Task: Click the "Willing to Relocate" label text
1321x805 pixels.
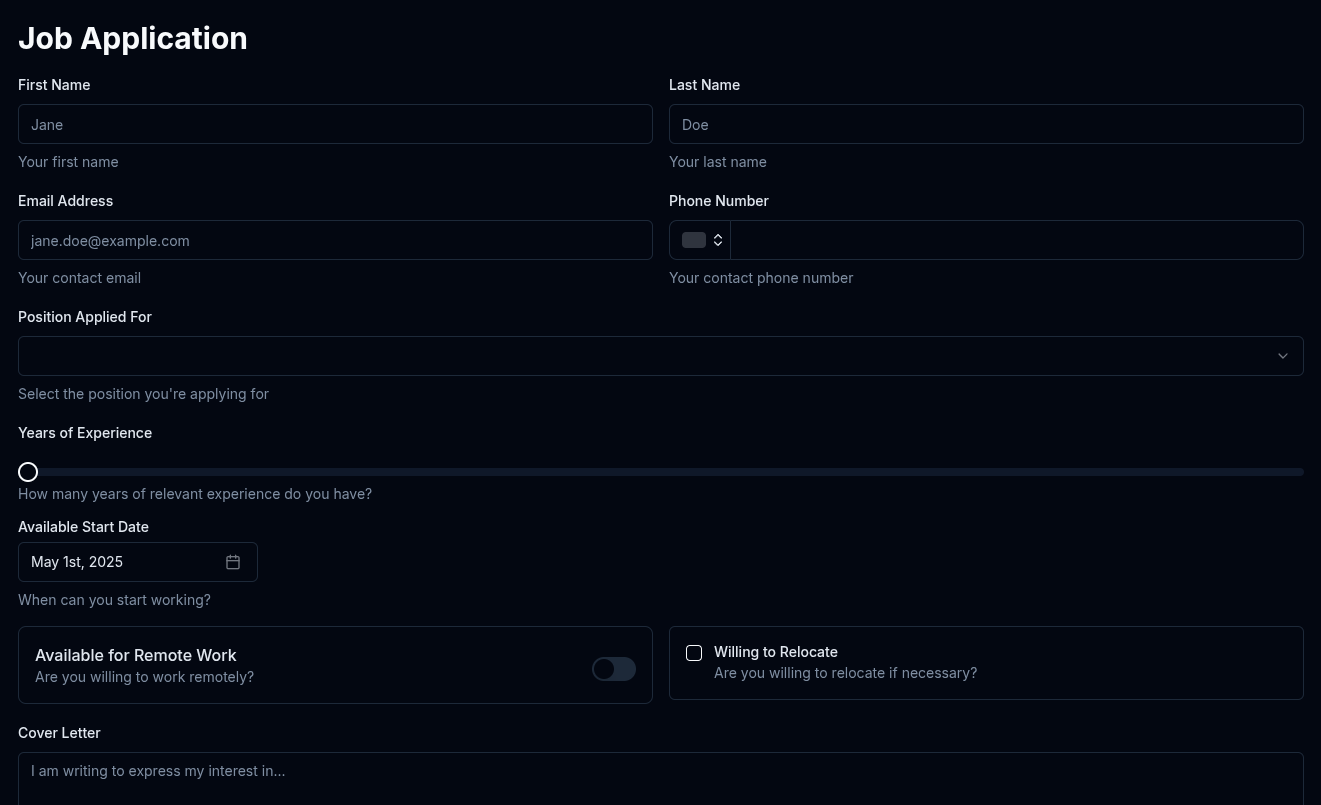Action: [775, 652]
